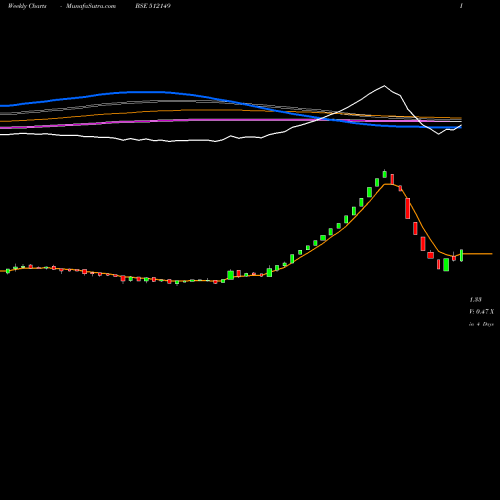
Task: Click the 'V: 0.47 X' volume text
Action: coord(481,312)
